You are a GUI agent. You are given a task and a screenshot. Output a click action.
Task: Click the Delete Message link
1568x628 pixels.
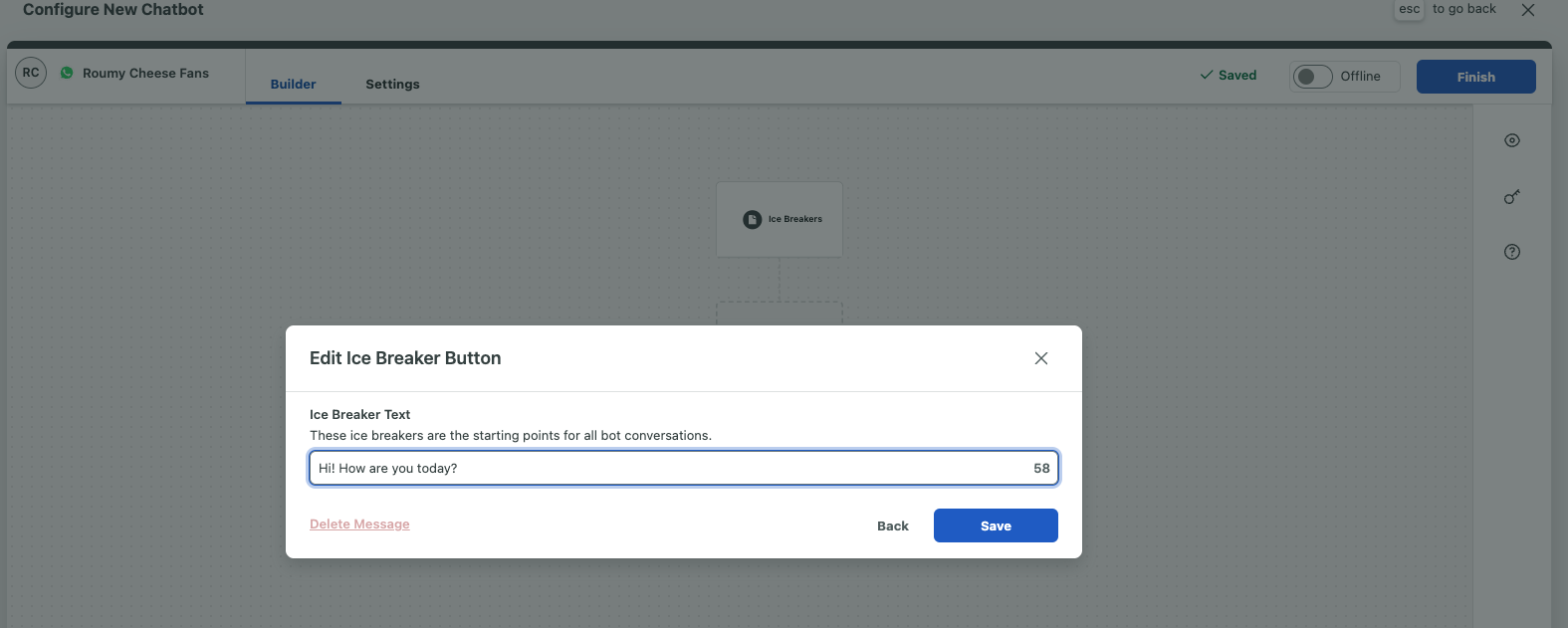click(359, 524)
